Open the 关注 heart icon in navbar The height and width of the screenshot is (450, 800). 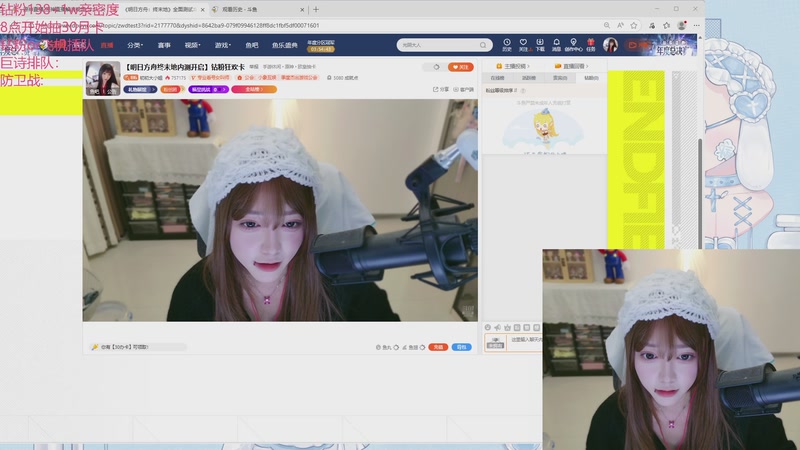523,45
